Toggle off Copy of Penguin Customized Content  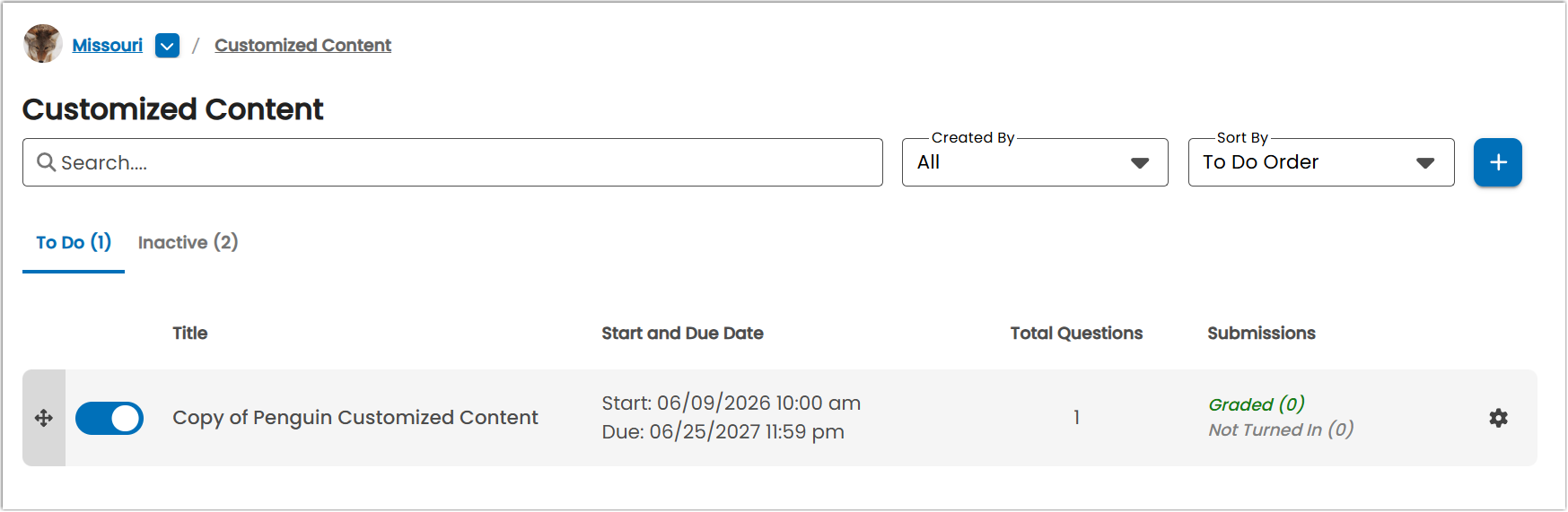coord(109,418)
